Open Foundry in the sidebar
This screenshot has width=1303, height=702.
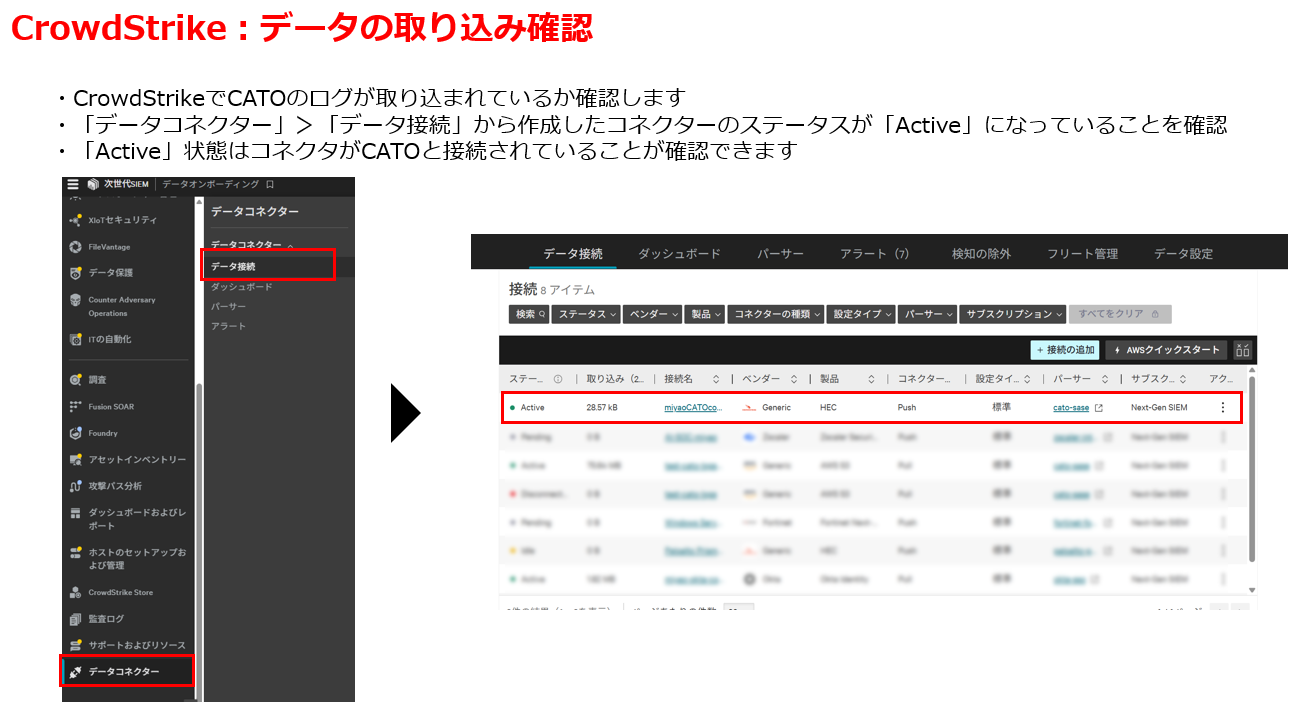[x=102, y=433]
